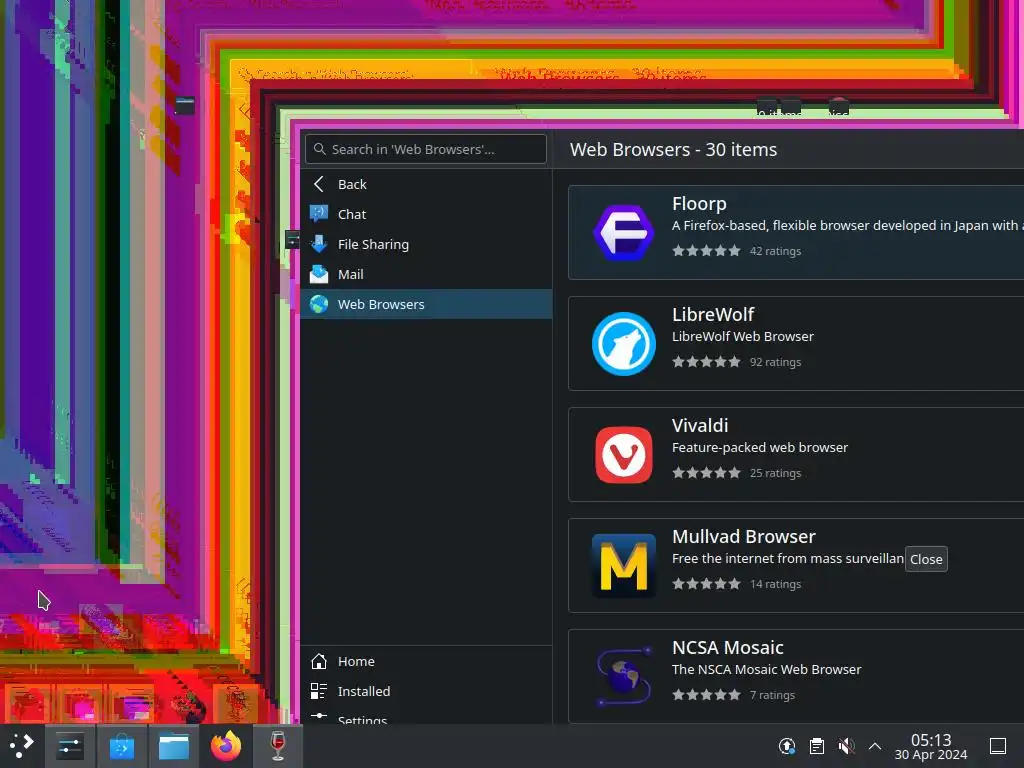Click NCSA Mosaic's 7 ratings text
Image resolution: width=1024 pixels, height=768 pixels.
click(772, 695)
